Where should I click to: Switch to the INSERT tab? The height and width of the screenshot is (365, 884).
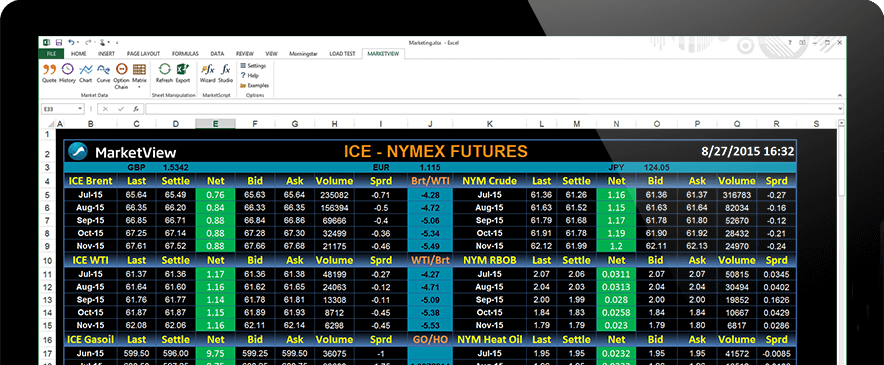[107, 54]
